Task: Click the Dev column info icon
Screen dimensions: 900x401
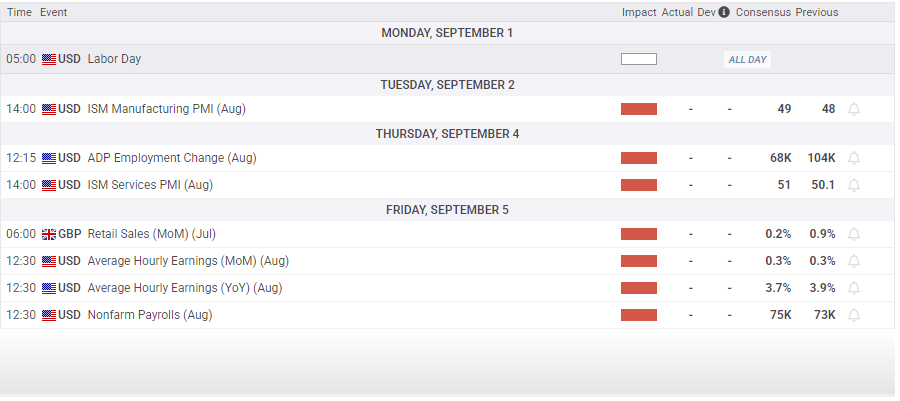Action: click(724, 12)
